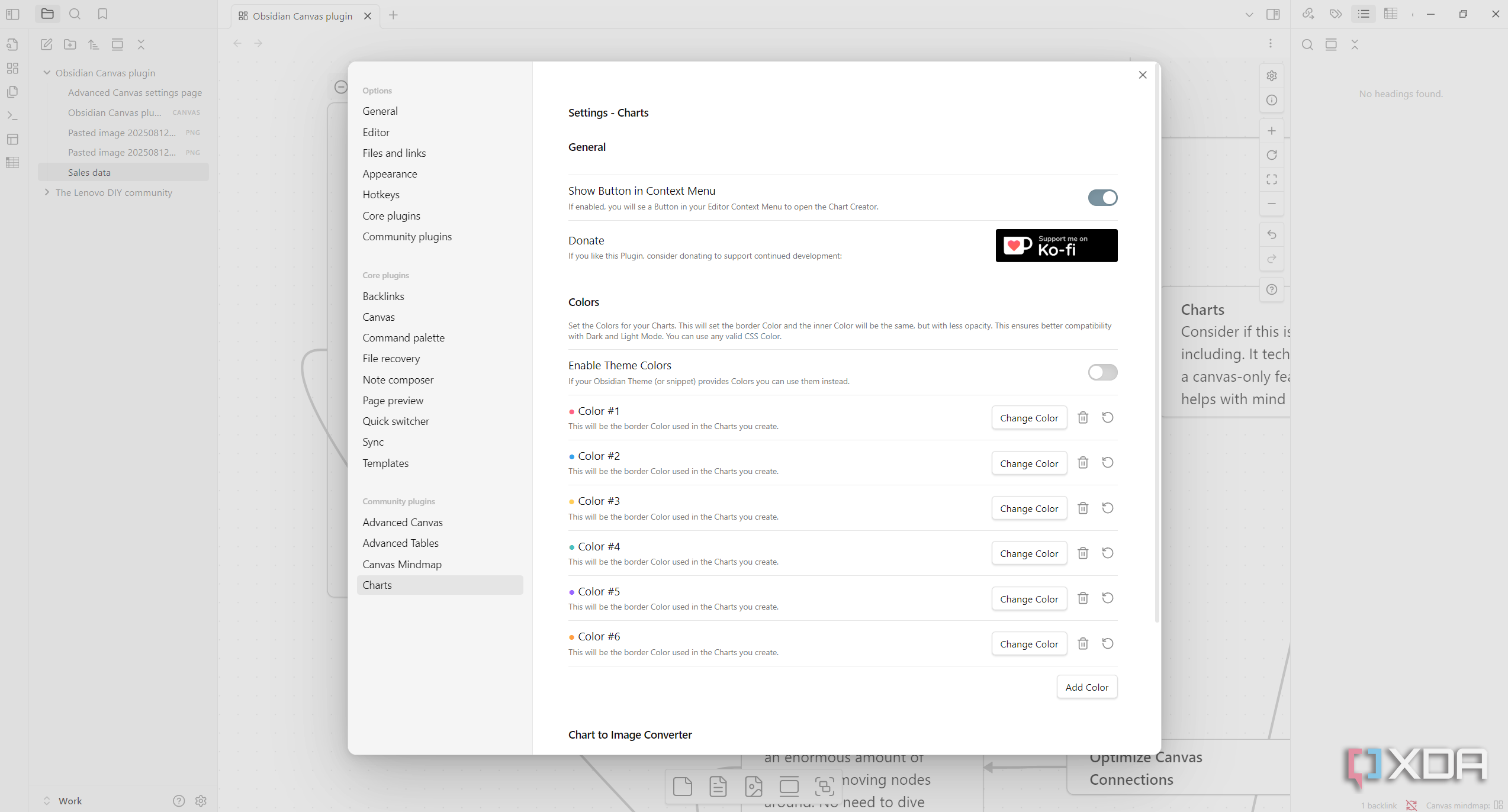This screenshot has height=812, width=1508.
Task: Open canvas help icon
Action: coord(1271,290)
